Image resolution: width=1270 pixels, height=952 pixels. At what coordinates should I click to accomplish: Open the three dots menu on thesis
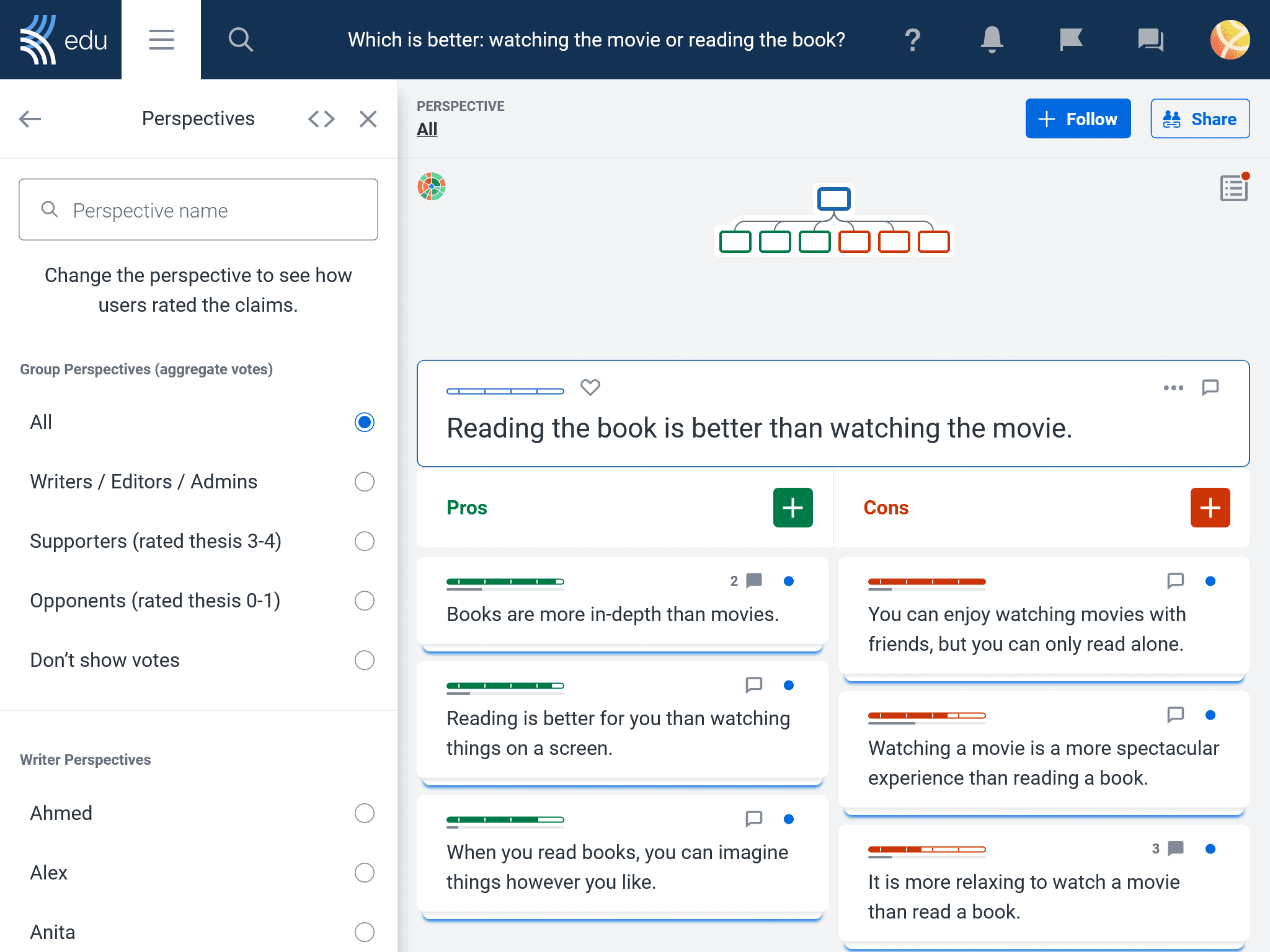[1173, 387]
